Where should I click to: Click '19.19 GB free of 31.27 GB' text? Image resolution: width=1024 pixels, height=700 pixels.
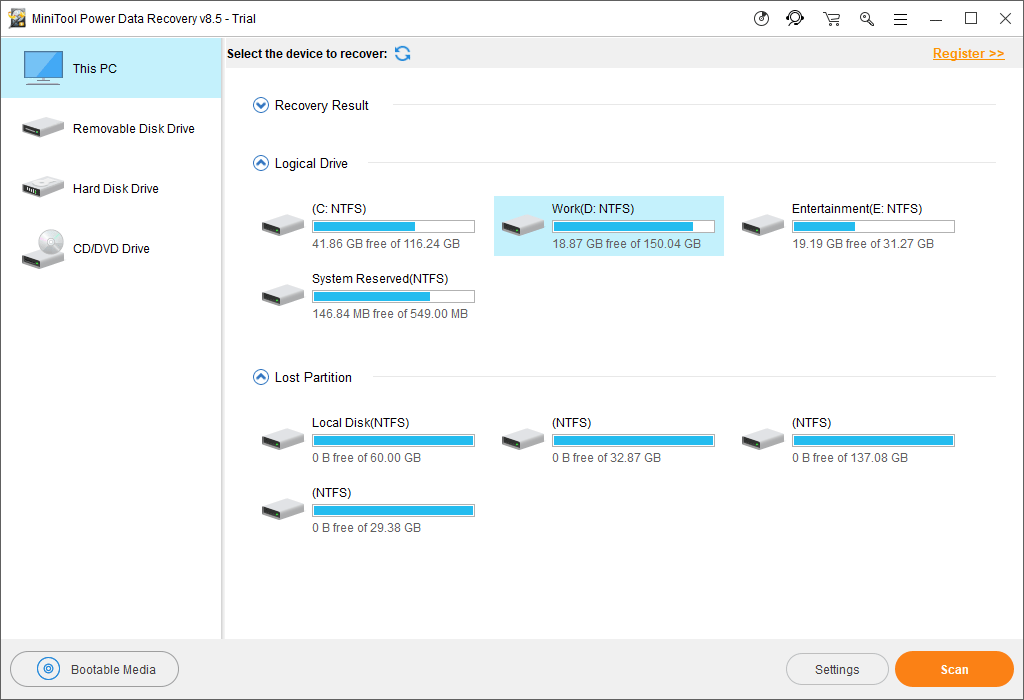863,244
